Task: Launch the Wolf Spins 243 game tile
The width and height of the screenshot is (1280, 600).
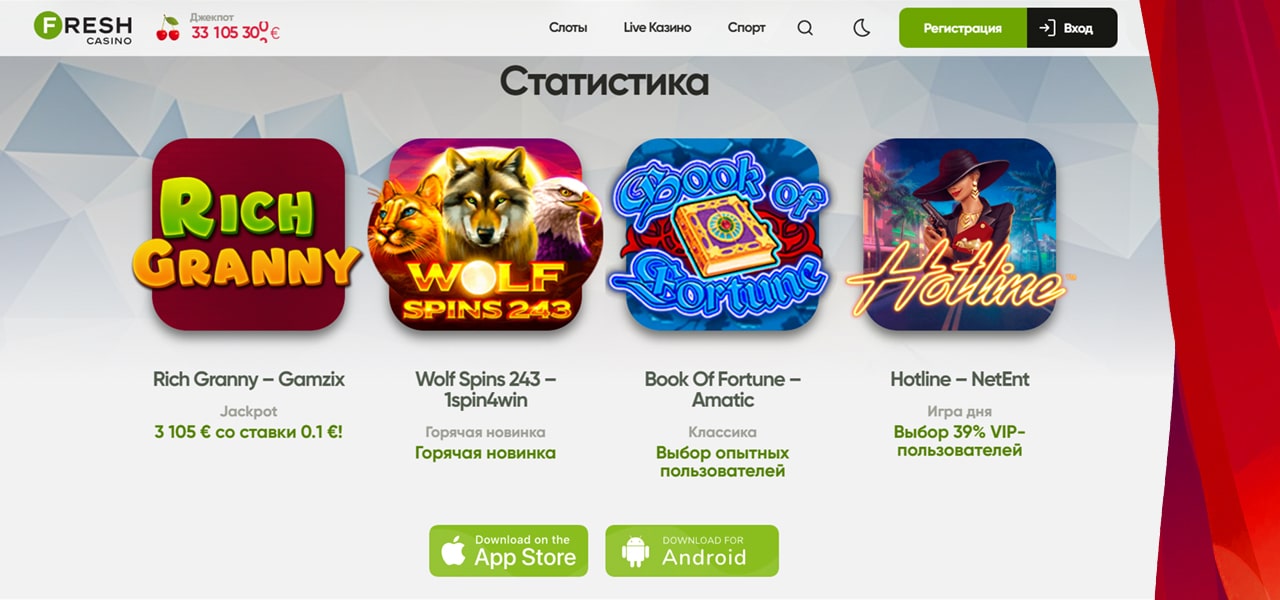Action: (x=485, y=235)
